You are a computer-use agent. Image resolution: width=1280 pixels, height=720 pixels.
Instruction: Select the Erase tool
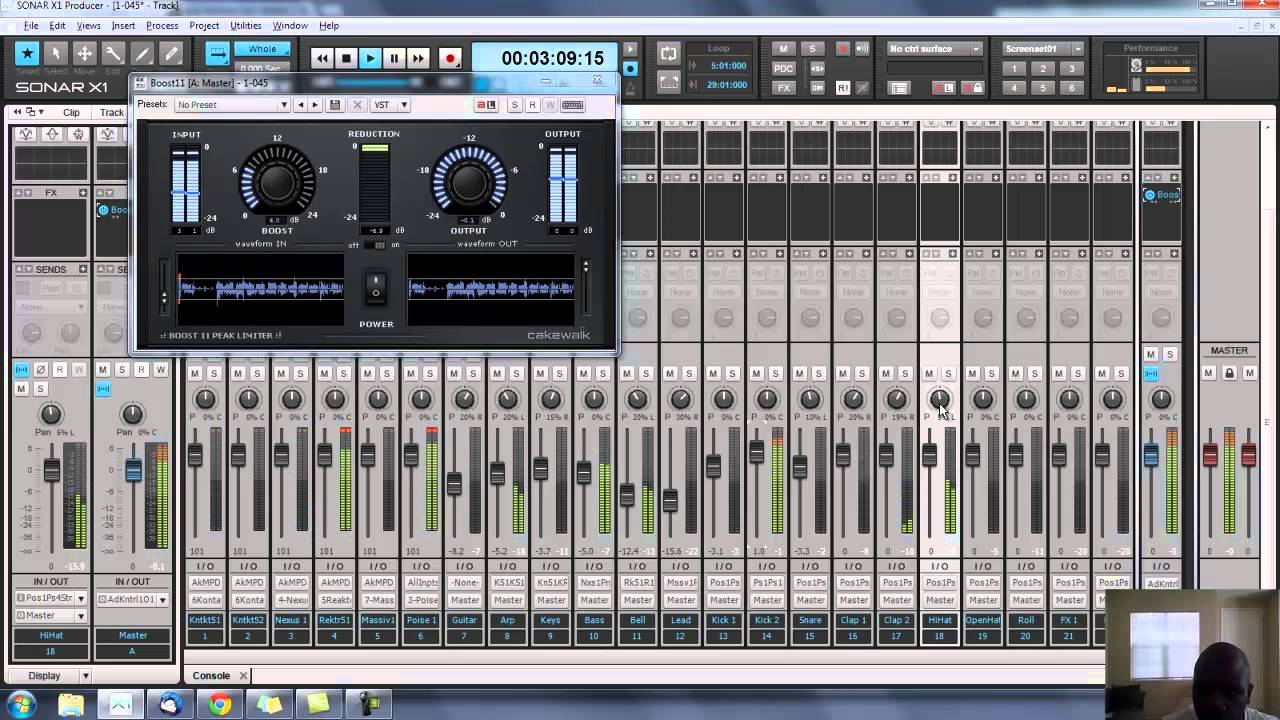click(172, 54)
